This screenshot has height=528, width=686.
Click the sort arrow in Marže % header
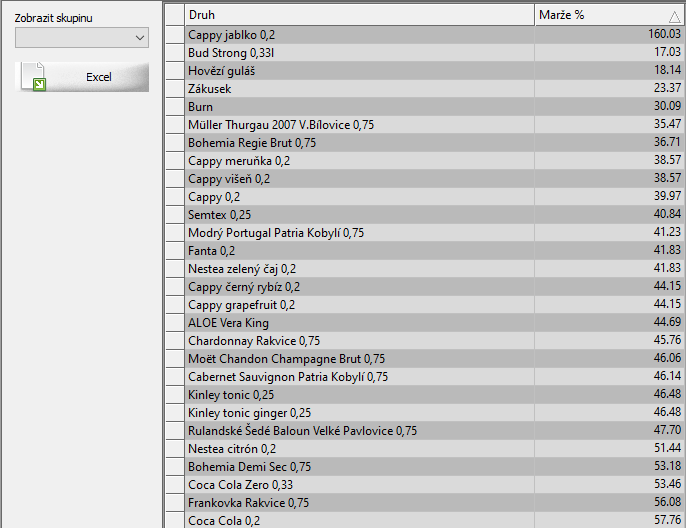[x=675, y=16]
